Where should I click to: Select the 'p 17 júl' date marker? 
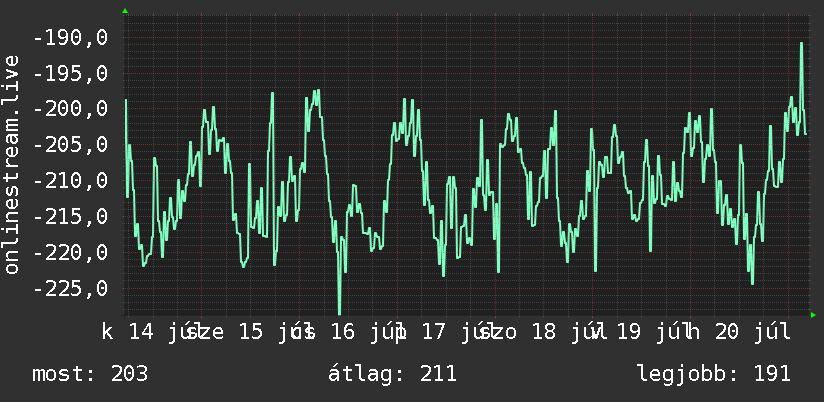click(444, 332)
